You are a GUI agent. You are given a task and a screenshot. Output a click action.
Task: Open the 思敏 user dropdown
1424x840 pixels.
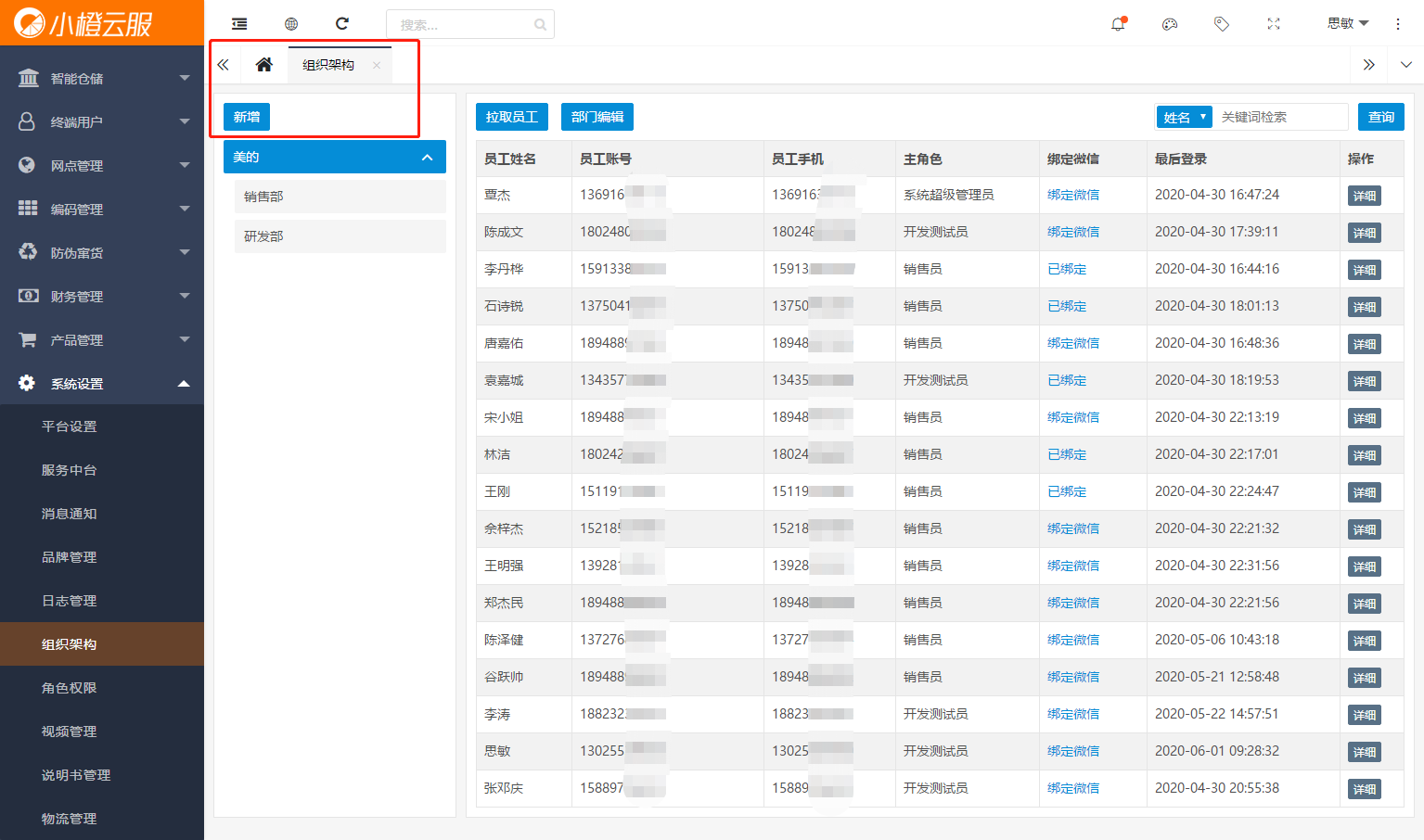(1348, 23)
